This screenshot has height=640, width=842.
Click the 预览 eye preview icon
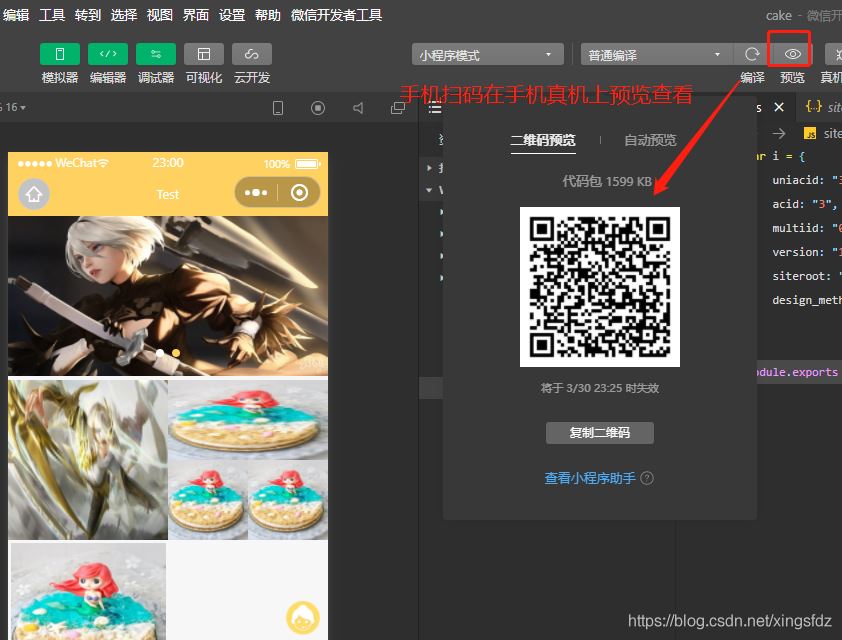pyautogui.click(x=793, y=54)
